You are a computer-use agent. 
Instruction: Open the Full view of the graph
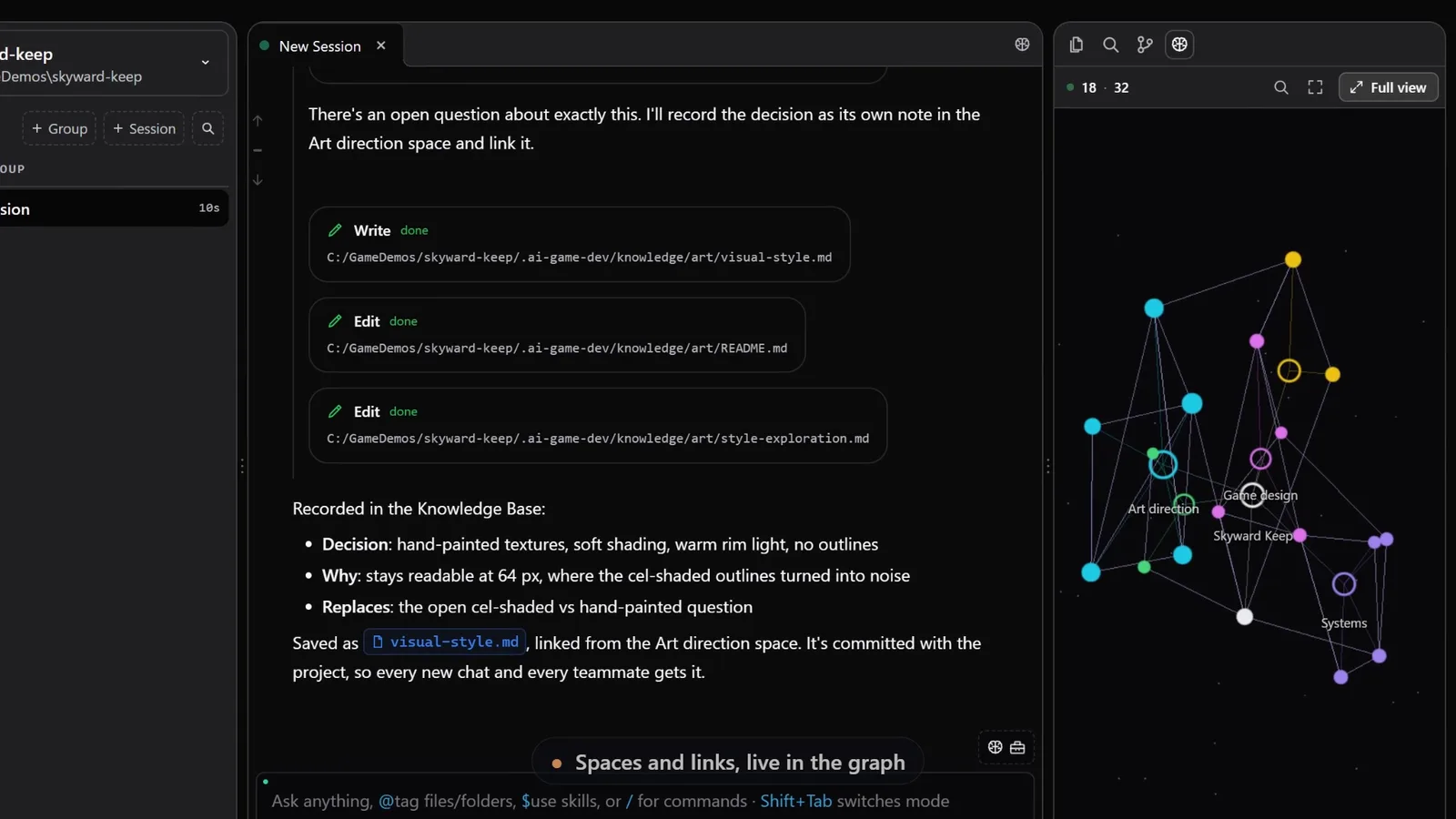click(1388, 87)
